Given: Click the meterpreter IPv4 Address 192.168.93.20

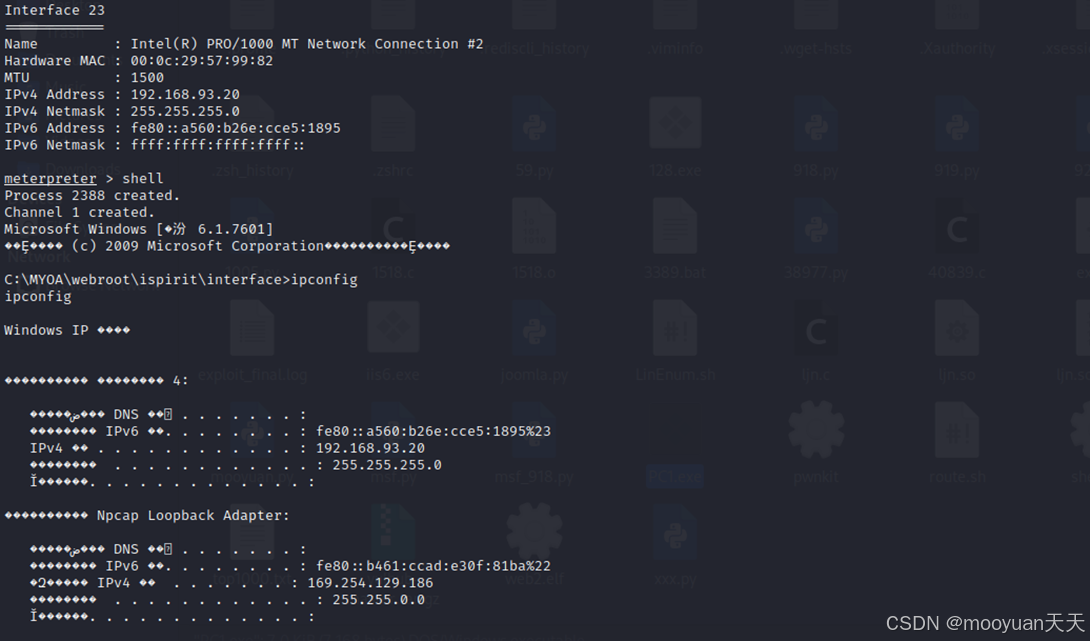Looking at the screenshot, I should click(x=185, y=95).
